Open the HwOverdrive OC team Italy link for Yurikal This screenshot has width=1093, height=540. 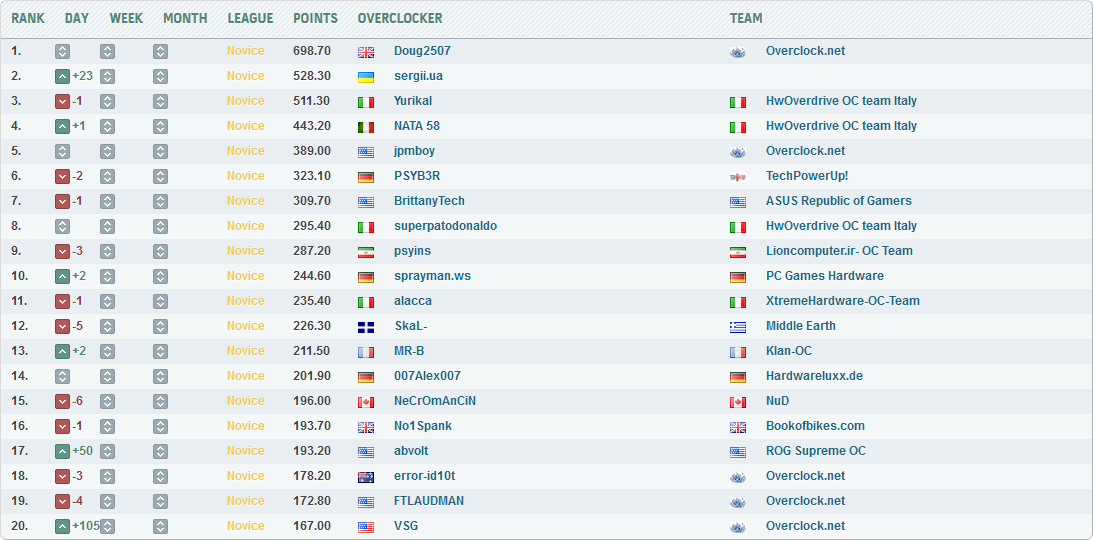841,101
